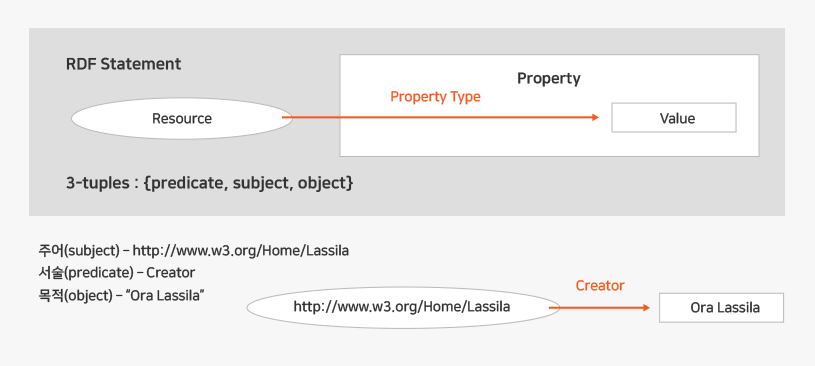The height and width of the screenshot is (366, 815).
Task: Click the white Property container box
Action: click(549, 106)
